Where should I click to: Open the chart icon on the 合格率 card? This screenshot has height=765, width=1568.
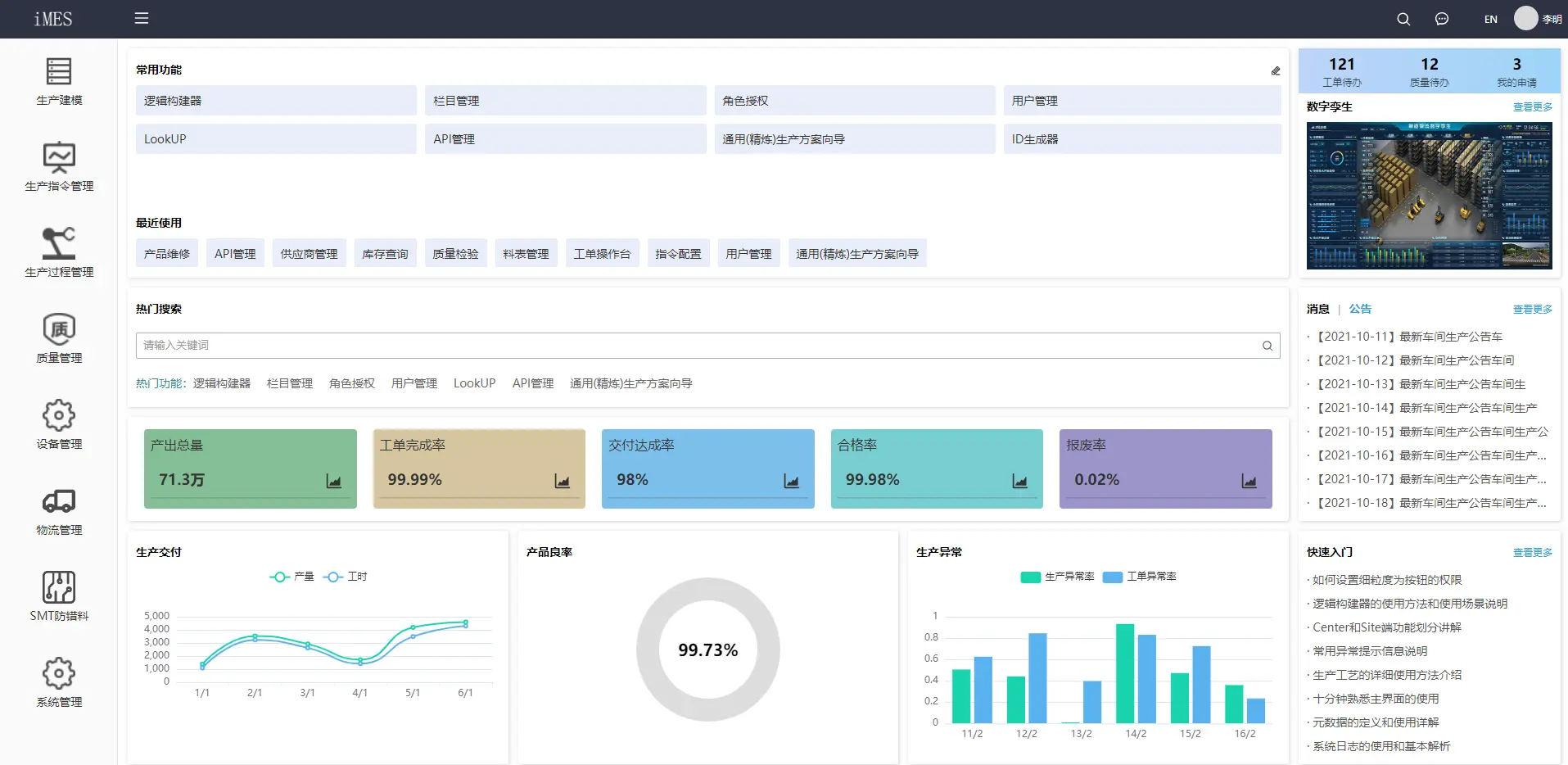[x=1020, y=481]
